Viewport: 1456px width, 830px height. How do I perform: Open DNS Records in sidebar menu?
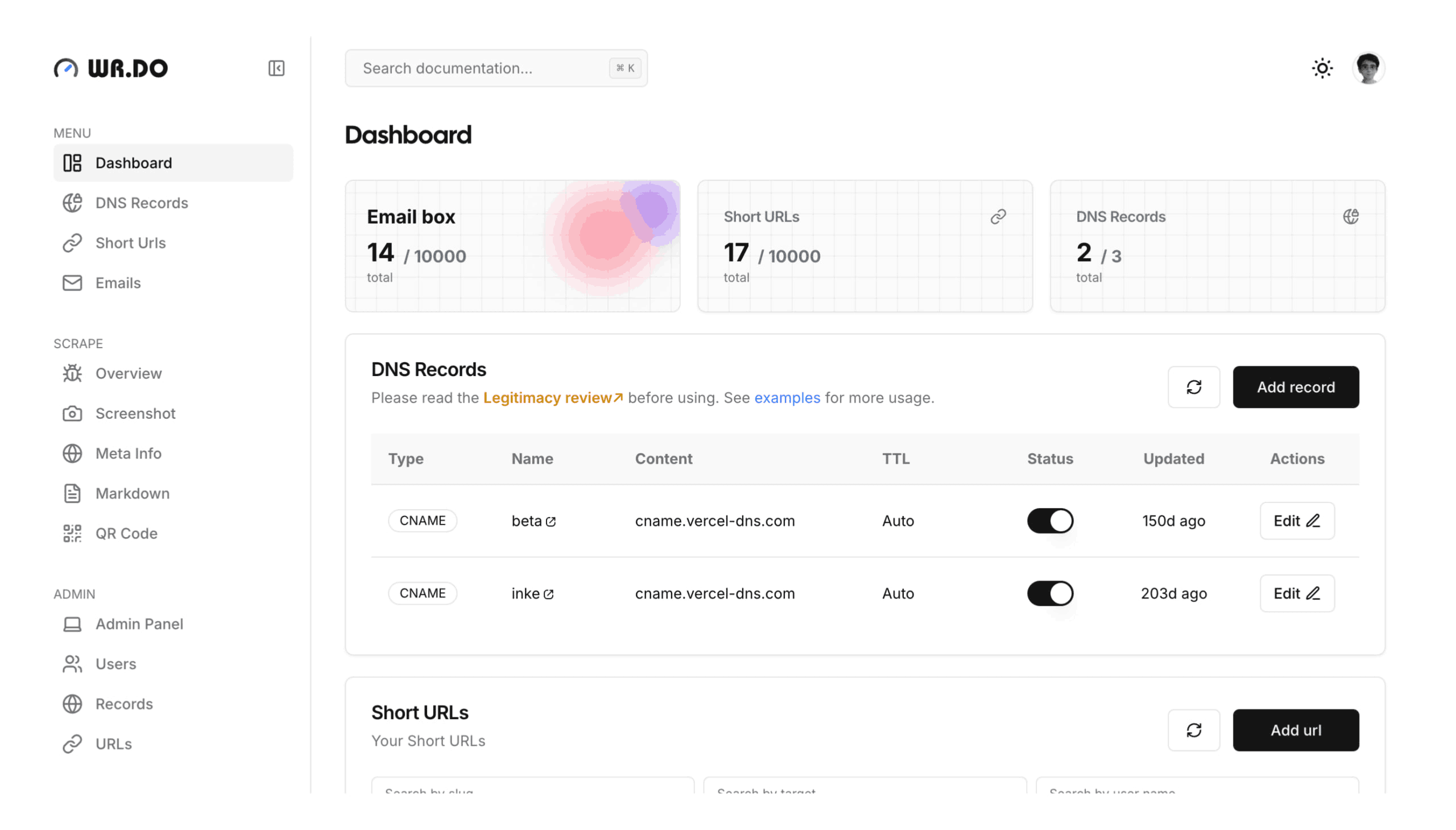tap(141, 203)
